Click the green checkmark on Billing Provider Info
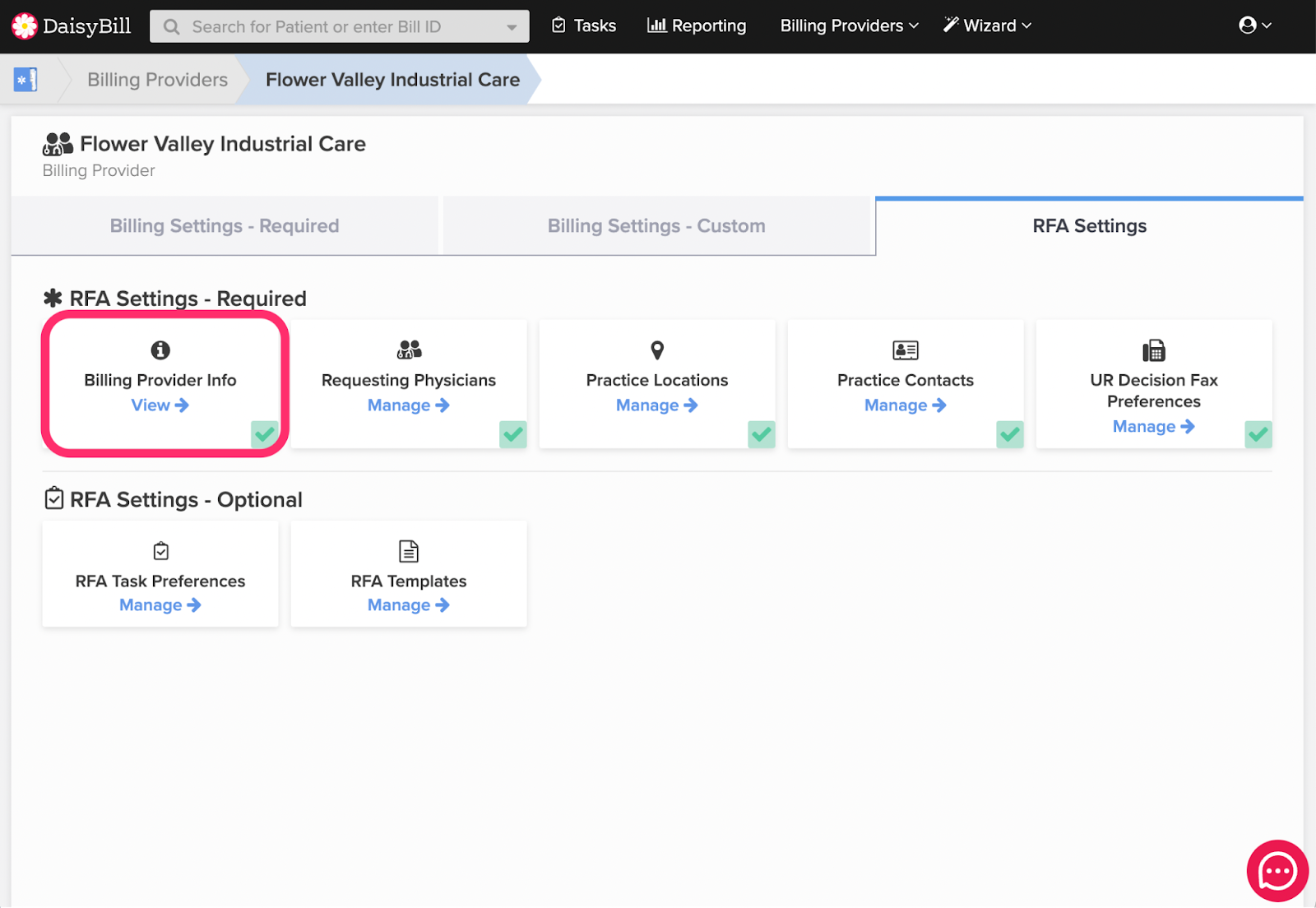Image resolution: width=1316 pixels, height=908 pixels. 265,434
